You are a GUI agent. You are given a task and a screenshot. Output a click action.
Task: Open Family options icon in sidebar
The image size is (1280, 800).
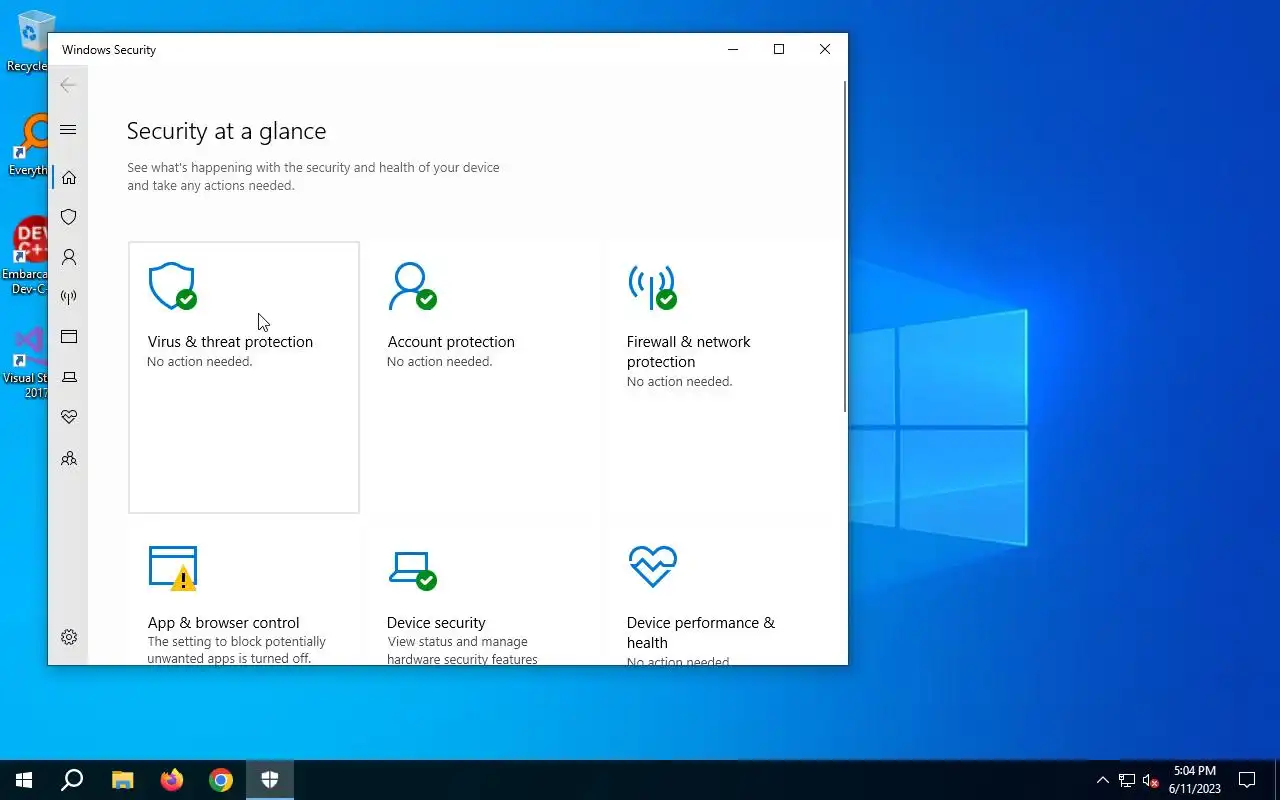(68, 459)
